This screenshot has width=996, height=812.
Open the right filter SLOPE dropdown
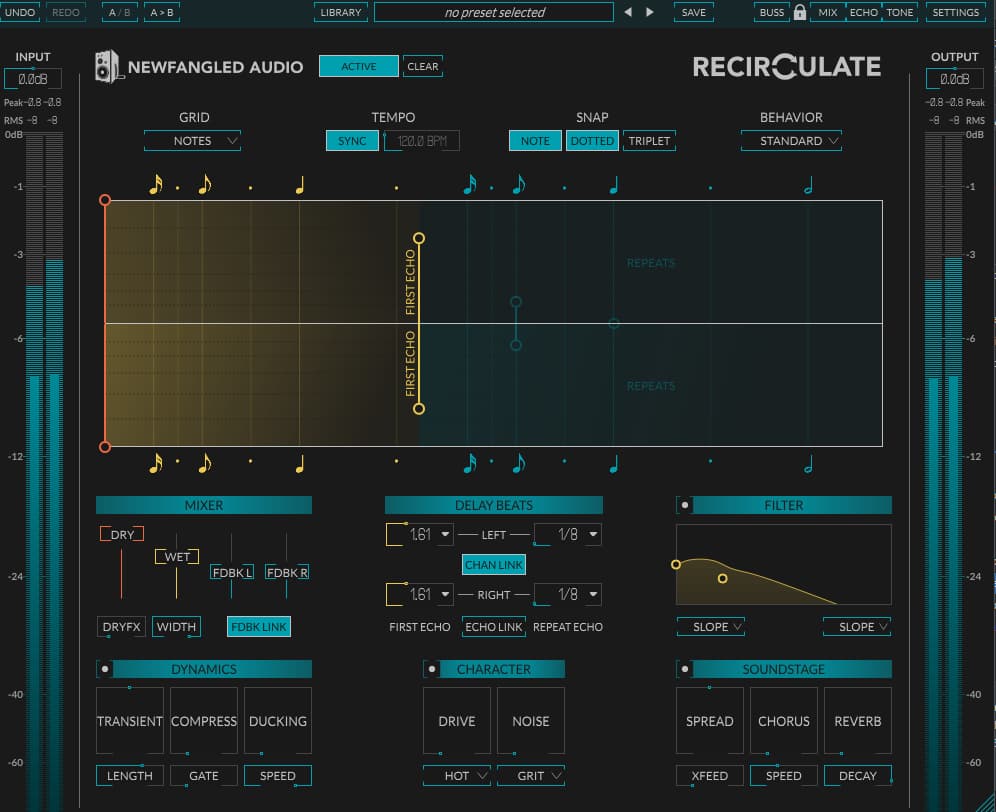(x=857, y=626)
